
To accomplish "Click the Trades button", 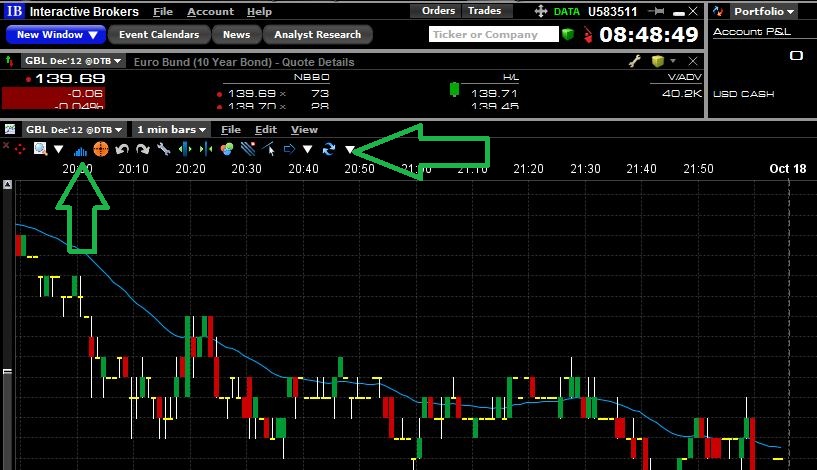I will (485, 11).
